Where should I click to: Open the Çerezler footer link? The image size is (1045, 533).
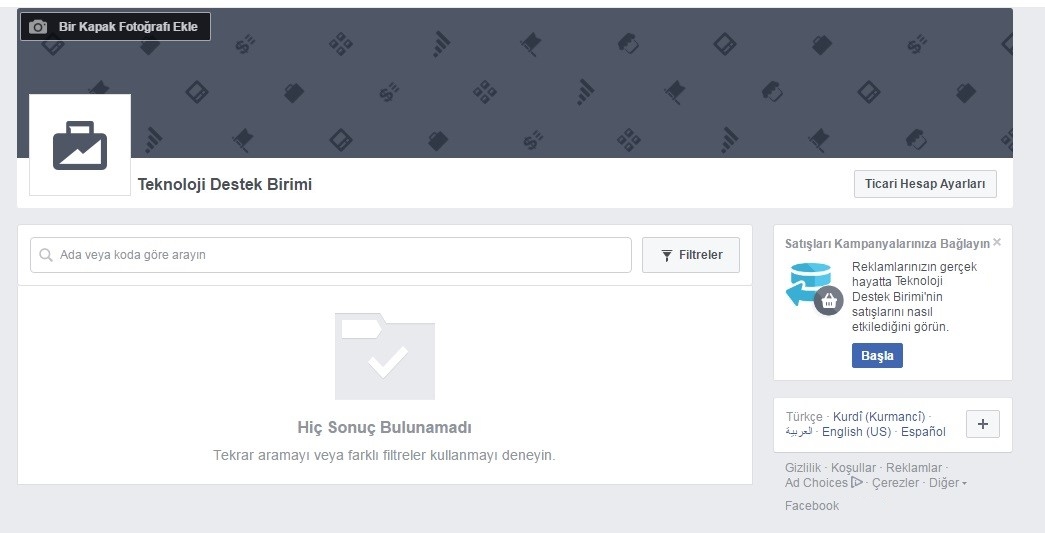pyautogui.click(x=895, y=483)
